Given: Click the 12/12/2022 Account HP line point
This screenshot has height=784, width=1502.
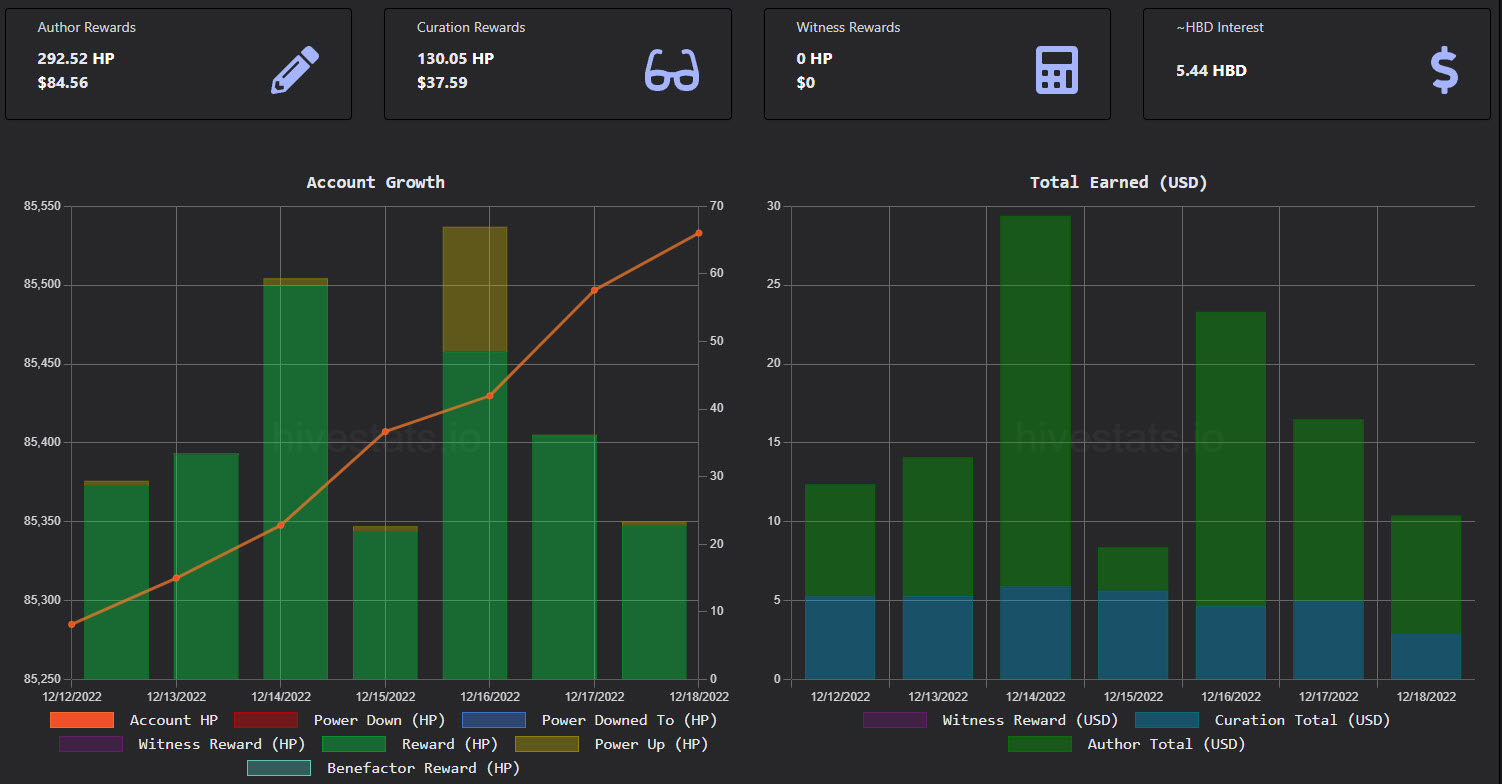Looking at the screenshot, I should point(72,624).
